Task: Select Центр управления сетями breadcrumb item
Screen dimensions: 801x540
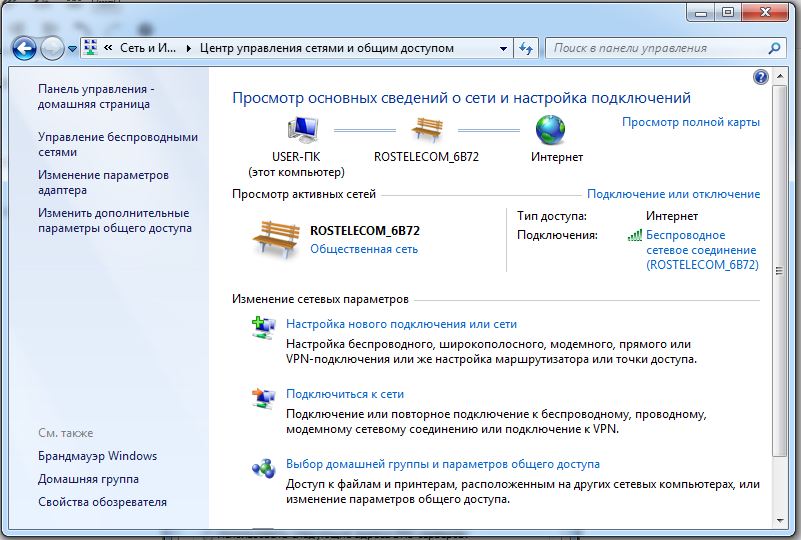Action: pos(327,48)
